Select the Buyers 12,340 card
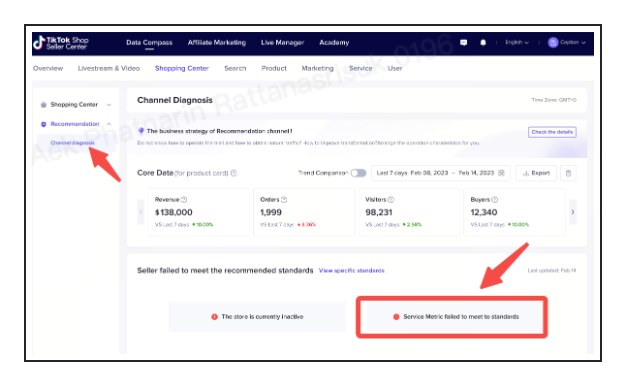626x386 pixels. coord(514,212)
